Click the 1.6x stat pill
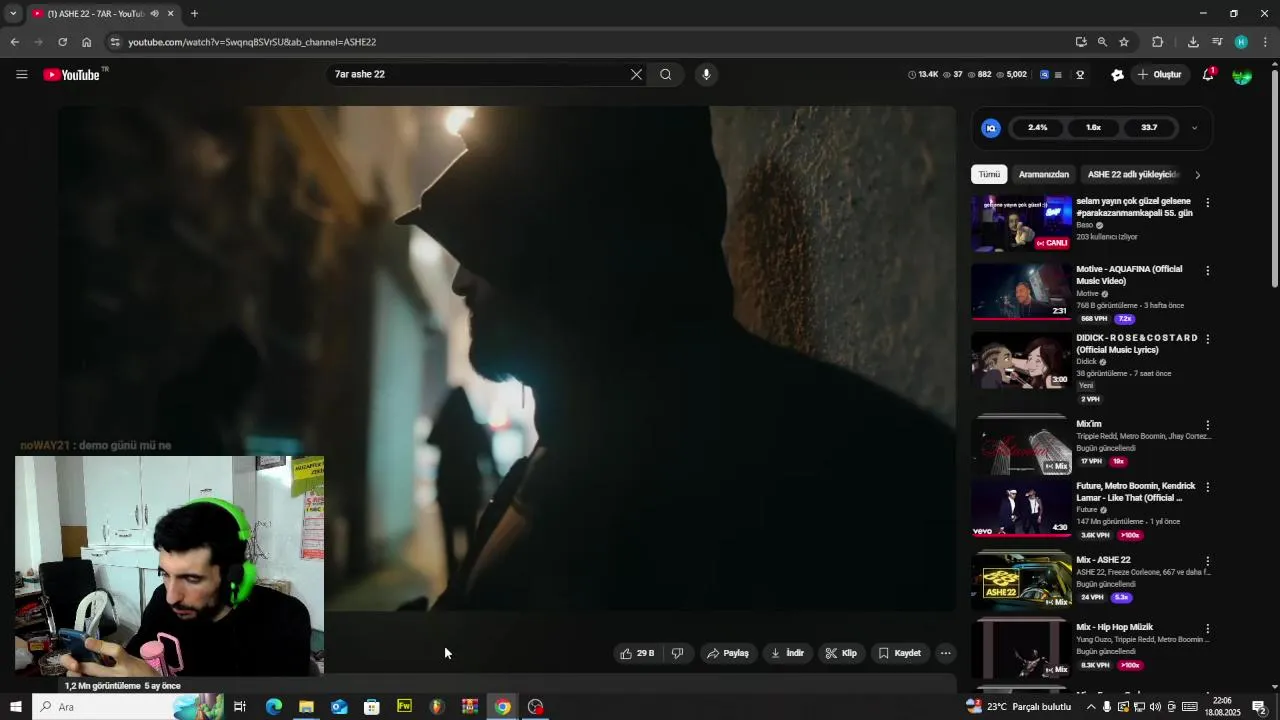 click(1093, 128)
